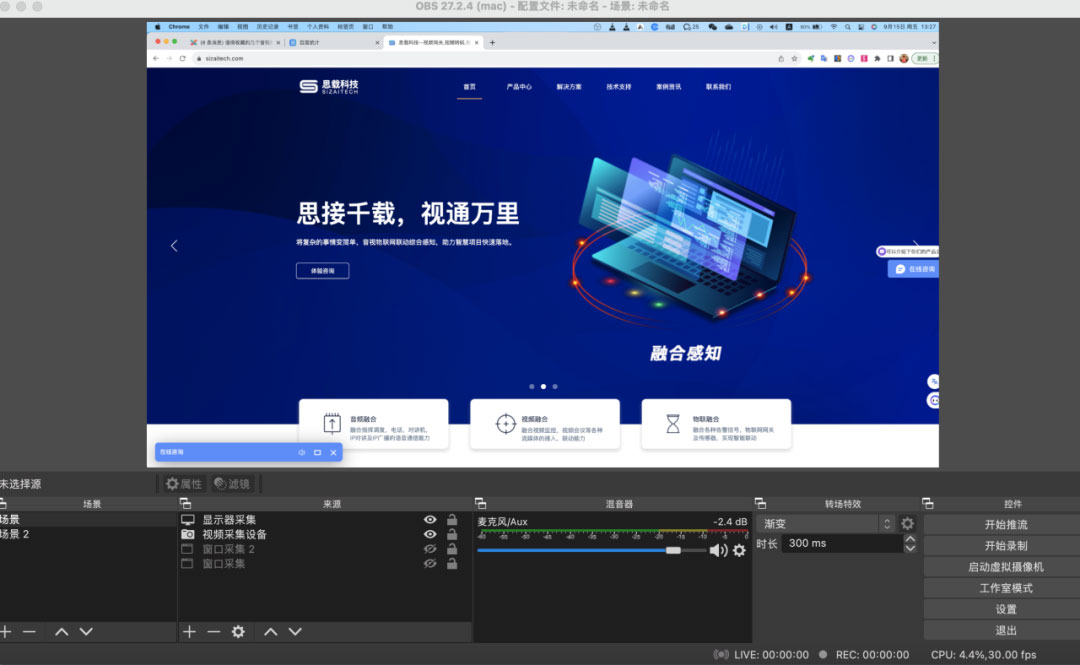The image size is (1080, 665).
Task: Move the selected scene down with the arrow icon
Action: point(86,631)
